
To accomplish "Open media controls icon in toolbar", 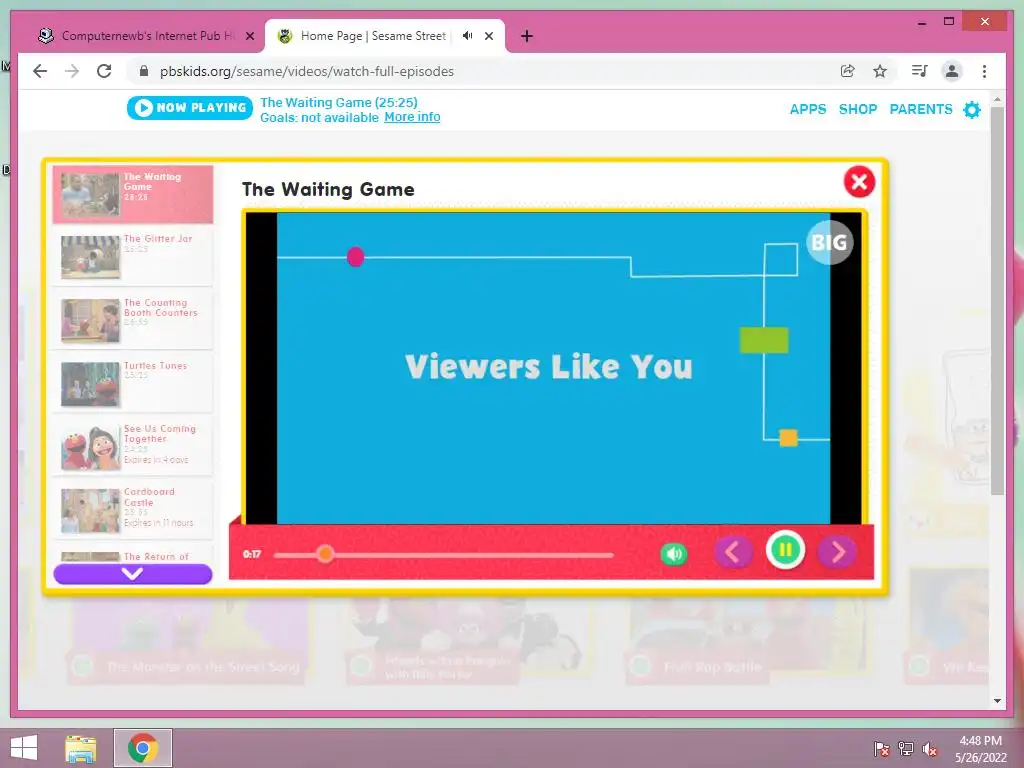I will pyautogui.click(x=920, y=71).
